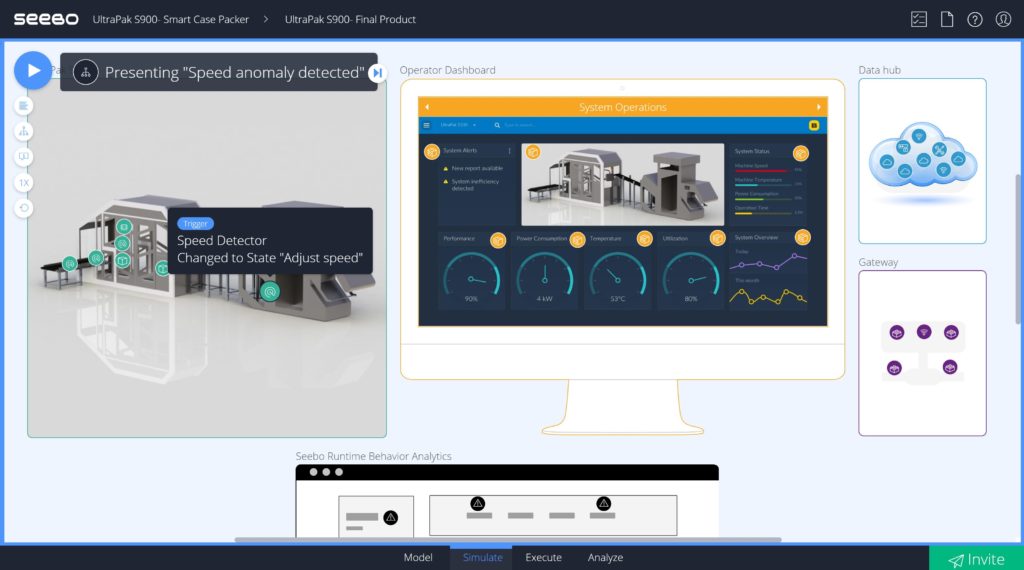
Task: Open the behavior rule icon in presenting banner
Action: 86,72
